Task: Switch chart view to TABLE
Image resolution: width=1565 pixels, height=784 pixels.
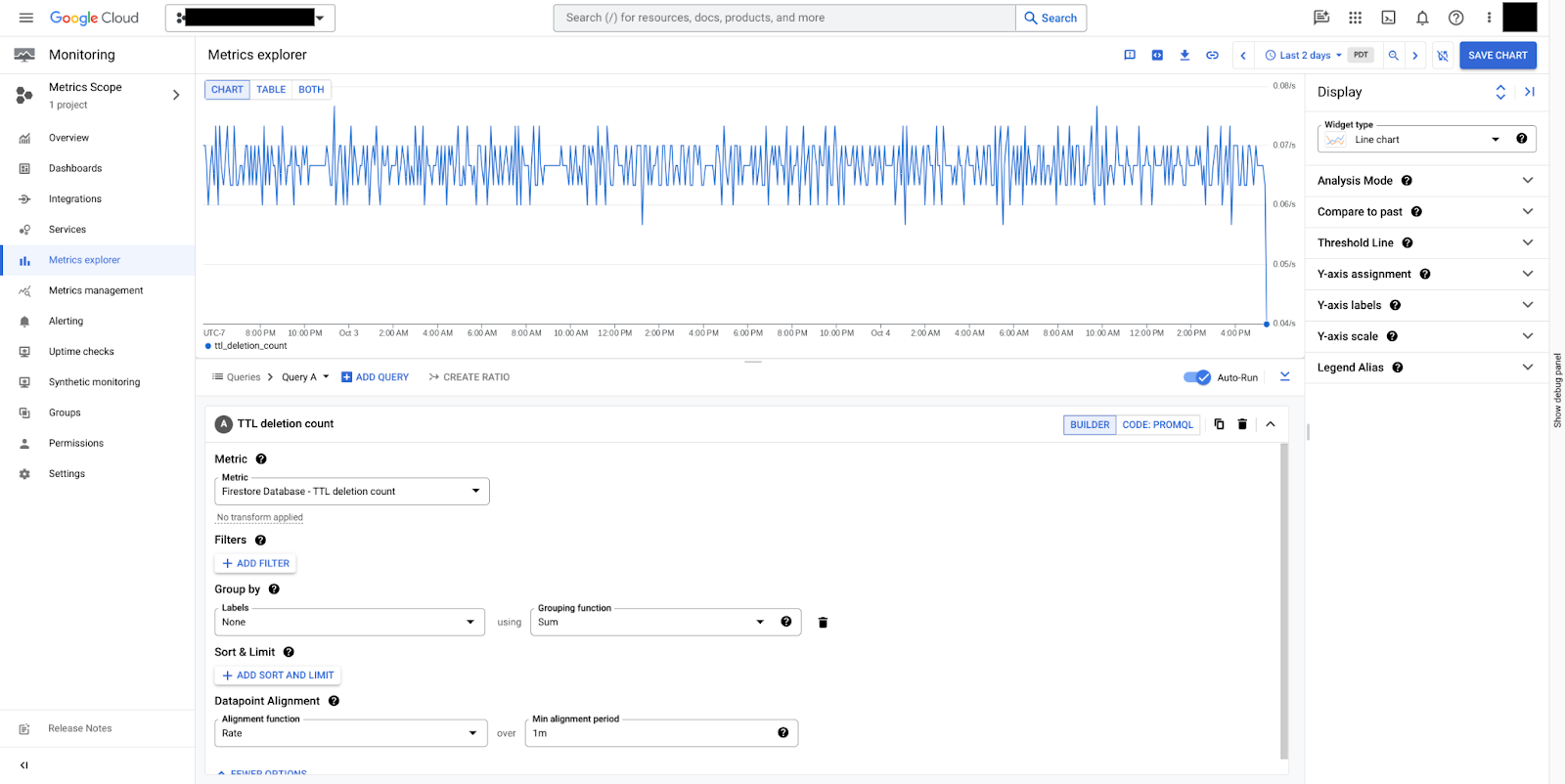Action: tap(271, 90)
